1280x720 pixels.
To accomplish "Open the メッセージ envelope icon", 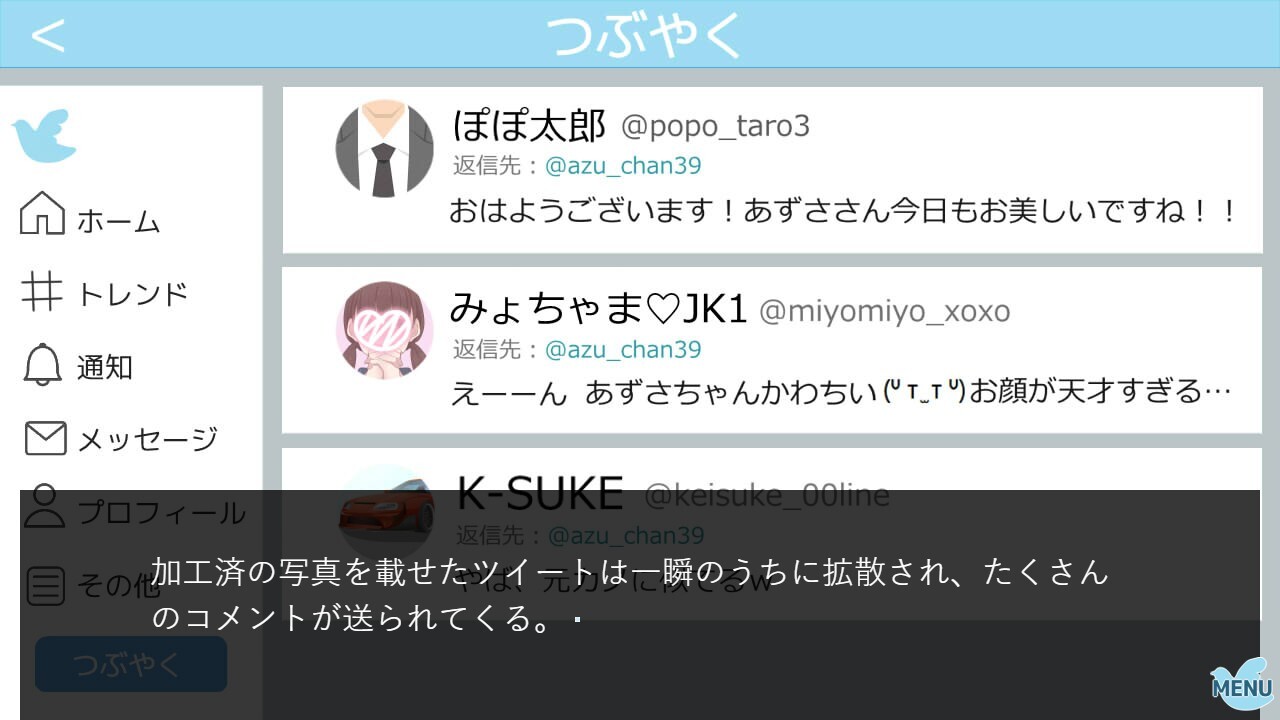I will pos(45,438).
